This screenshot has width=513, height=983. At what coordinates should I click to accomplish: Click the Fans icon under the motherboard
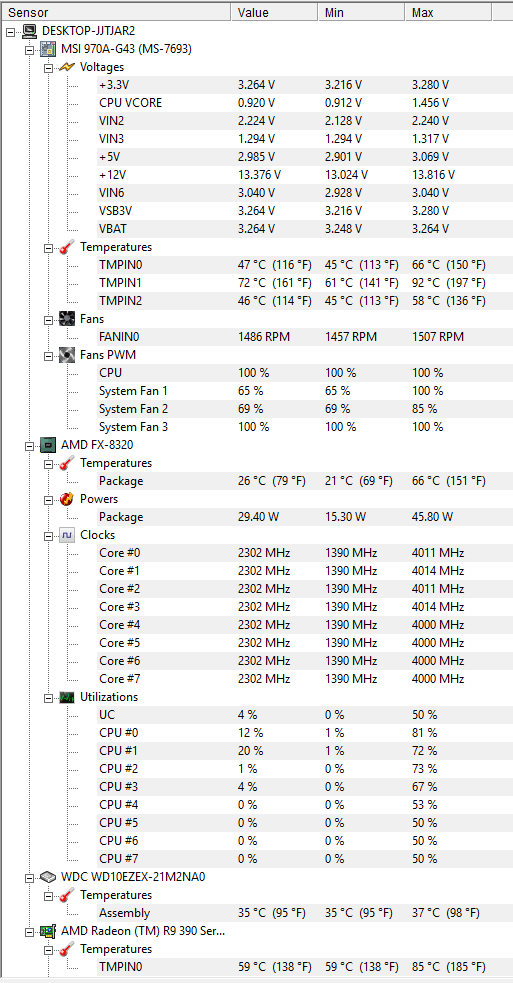[x=67, y=319]
